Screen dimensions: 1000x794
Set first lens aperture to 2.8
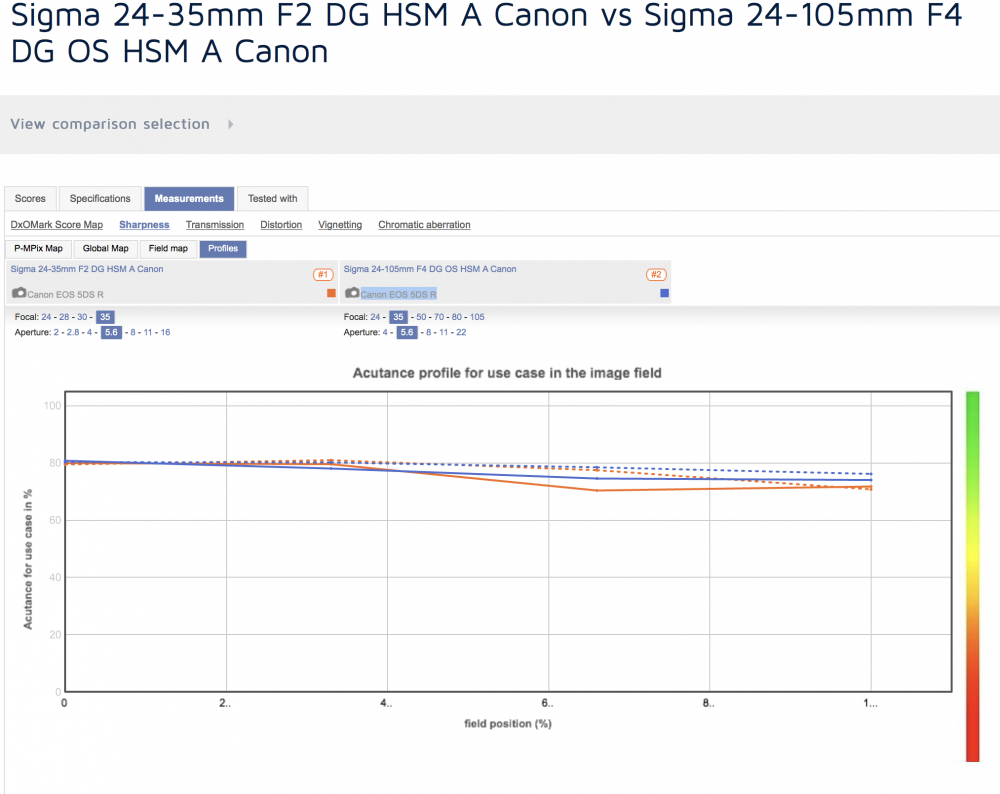(73, 332)
